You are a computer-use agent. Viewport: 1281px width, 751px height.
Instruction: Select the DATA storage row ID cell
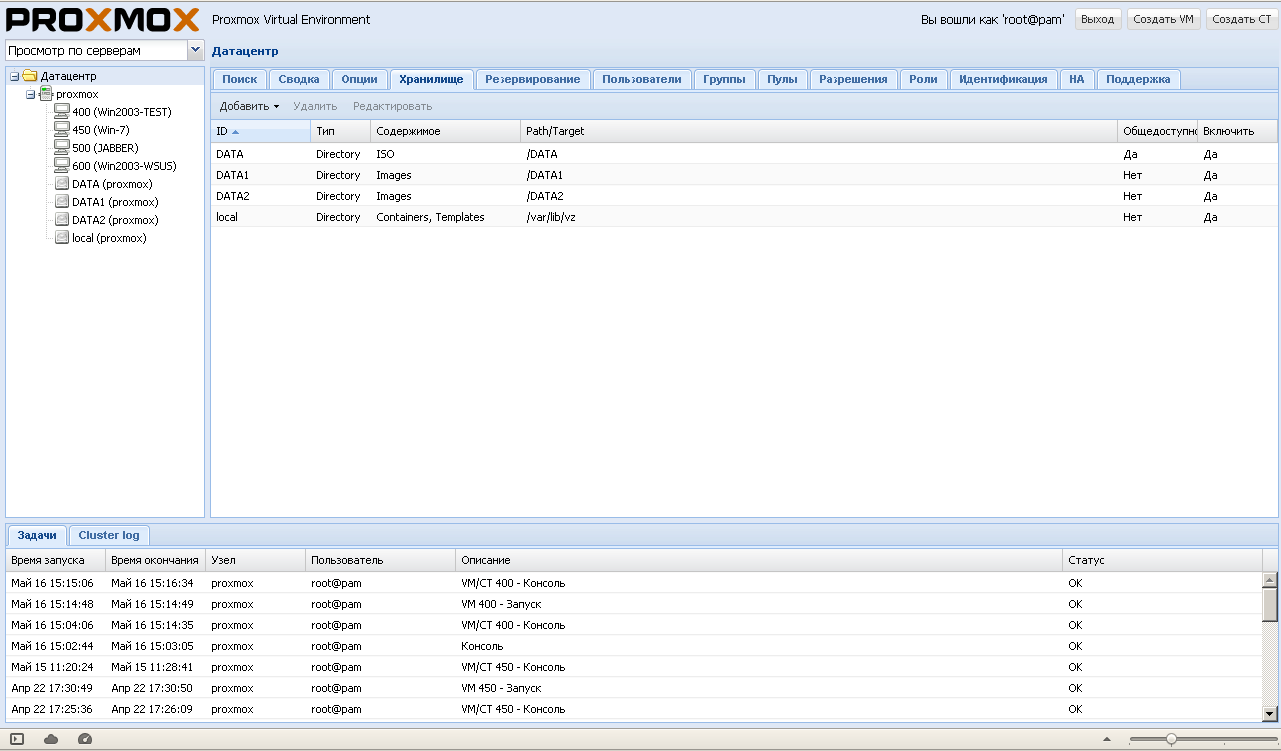260,154
